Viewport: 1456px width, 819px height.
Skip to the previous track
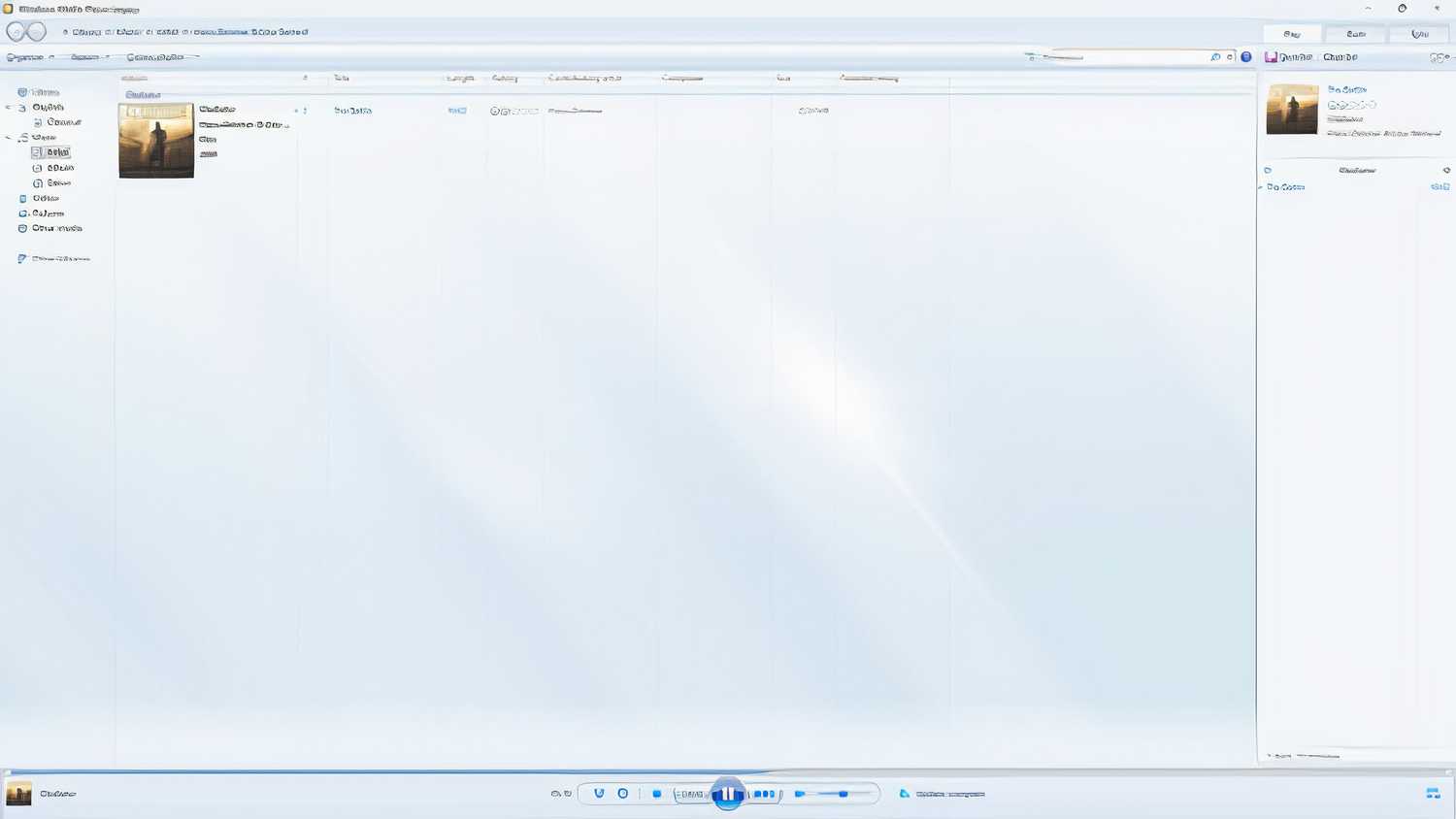tap(691, 794)
